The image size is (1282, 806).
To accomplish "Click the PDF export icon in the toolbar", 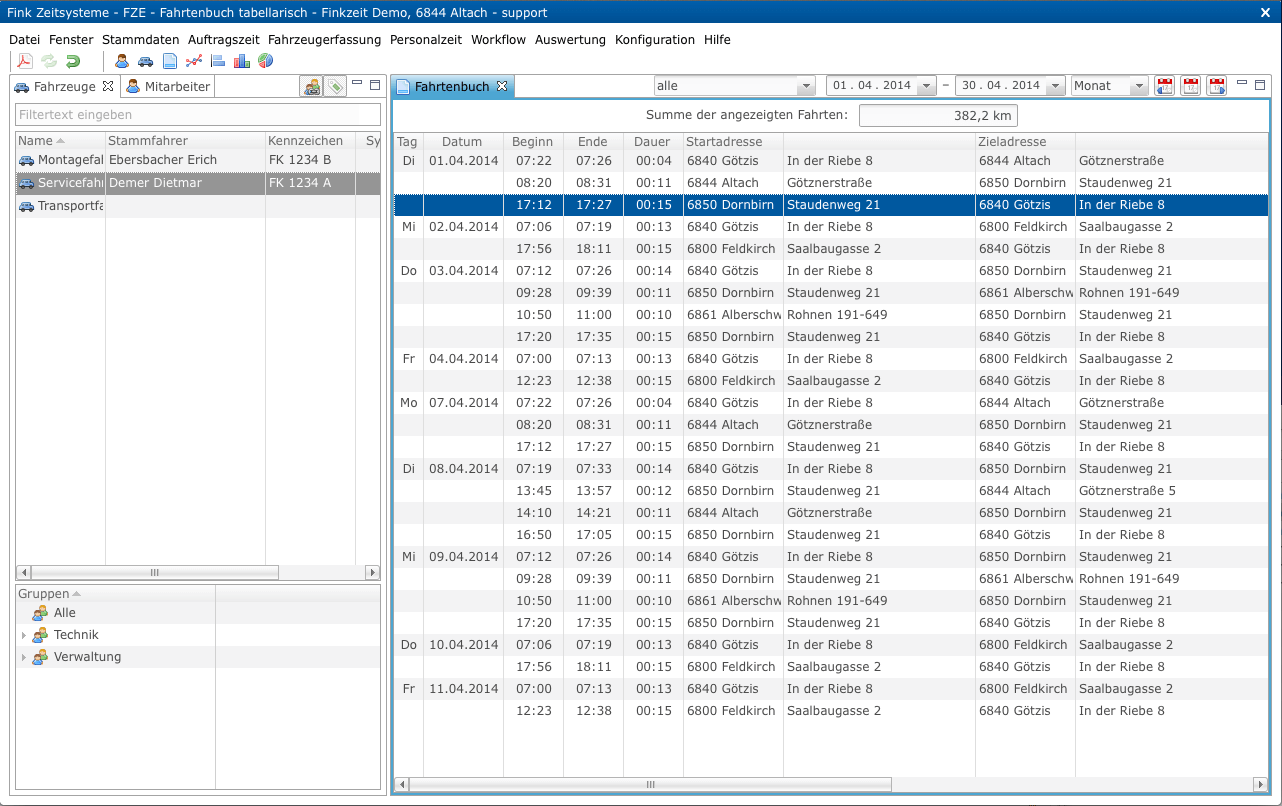I will pyautogui.click(x=25, y=61).
